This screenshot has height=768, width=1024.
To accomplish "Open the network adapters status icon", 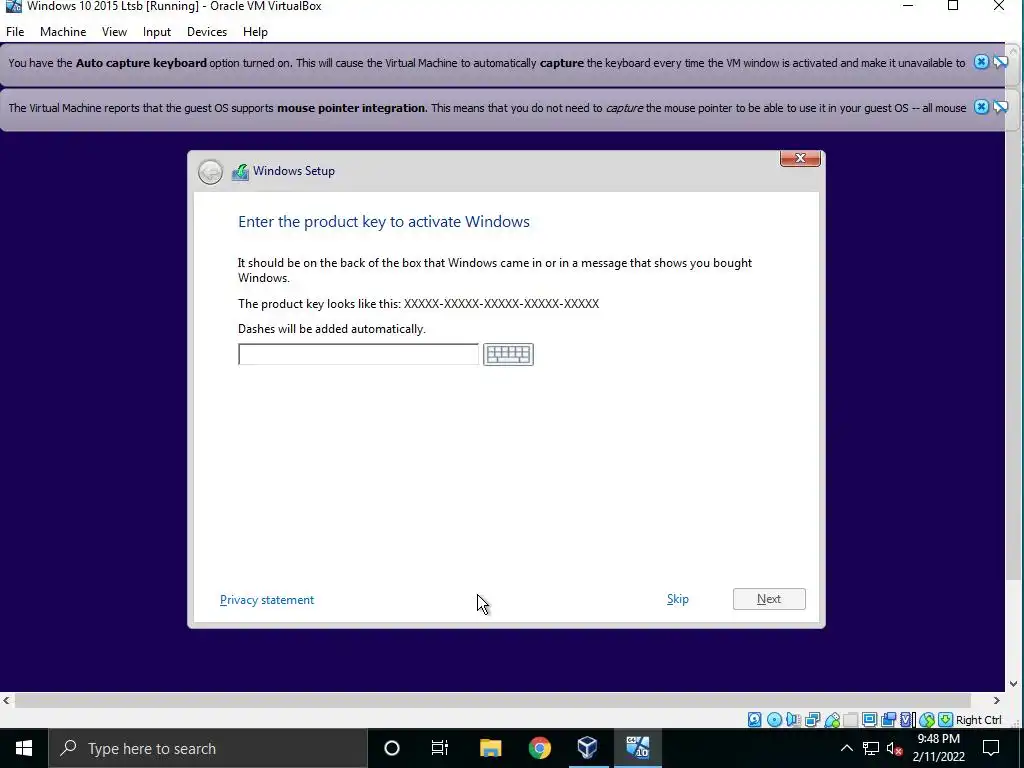I will pos(812,720).
